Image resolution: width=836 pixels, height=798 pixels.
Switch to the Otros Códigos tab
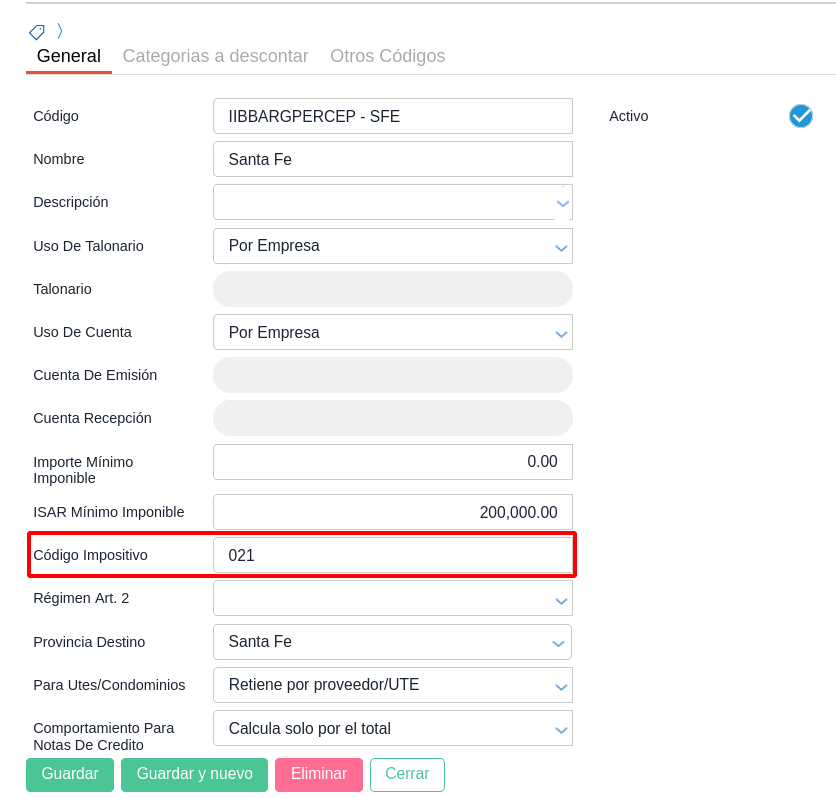pyautogui.click(x=388, y=57)
